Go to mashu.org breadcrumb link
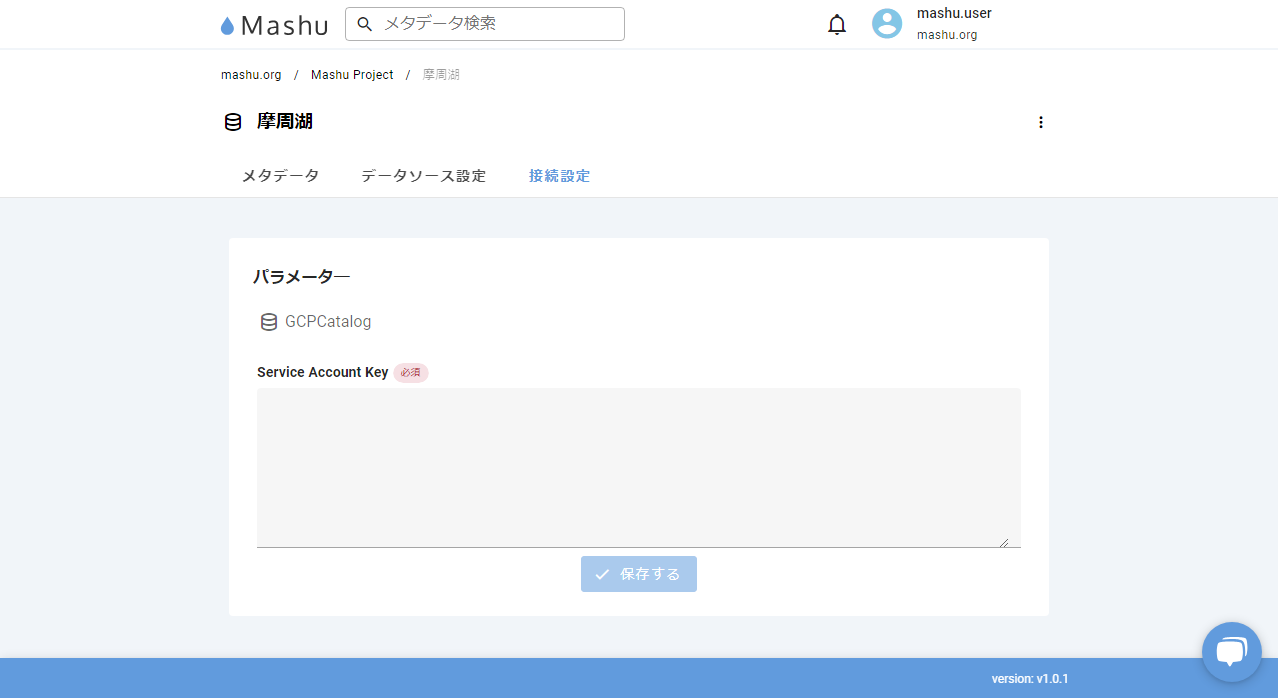Viewport: 1278px width, 698px height. coord(251,75)
